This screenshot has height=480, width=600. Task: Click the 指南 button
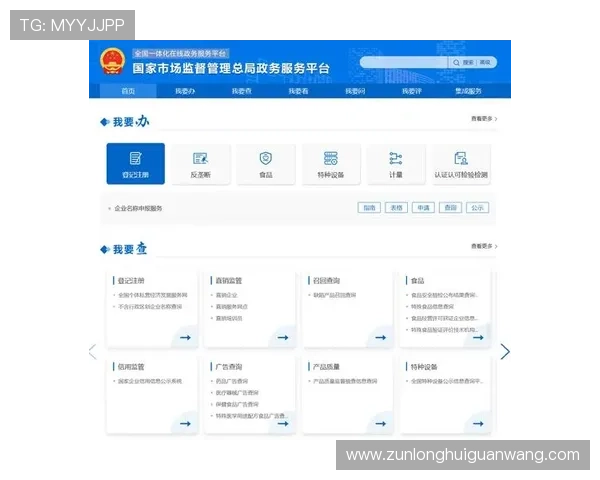point(369,207)
